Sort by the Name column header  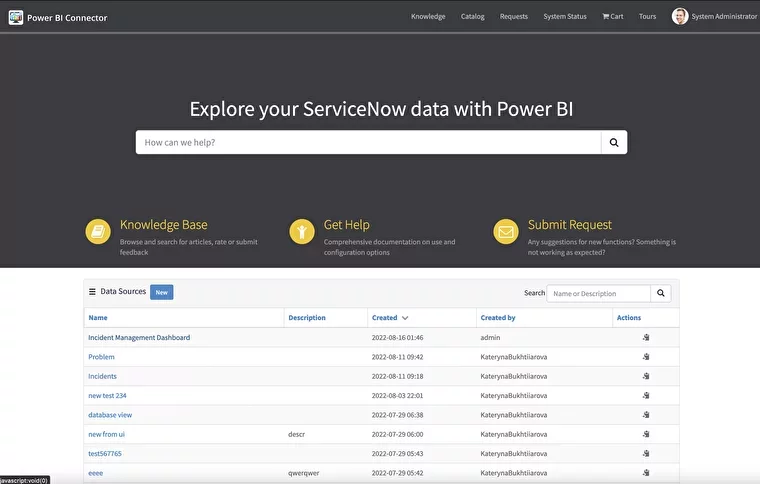tap(98, 318)
